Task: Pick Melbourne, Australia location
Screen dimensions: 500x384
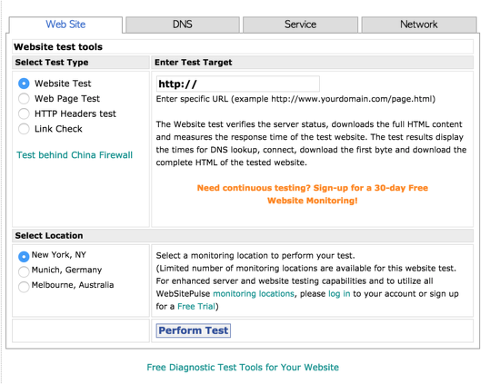Action: pyautogui.click(x=24, y=286)
